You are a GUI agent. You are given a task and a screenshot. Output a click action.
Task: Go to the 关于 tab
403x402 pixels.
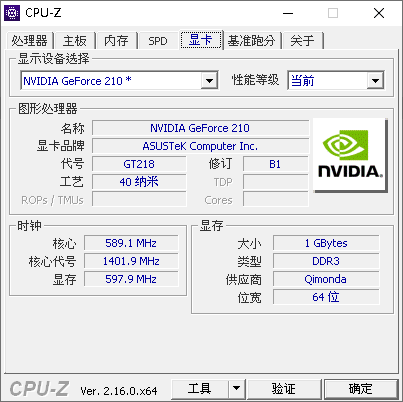[302, 41]
